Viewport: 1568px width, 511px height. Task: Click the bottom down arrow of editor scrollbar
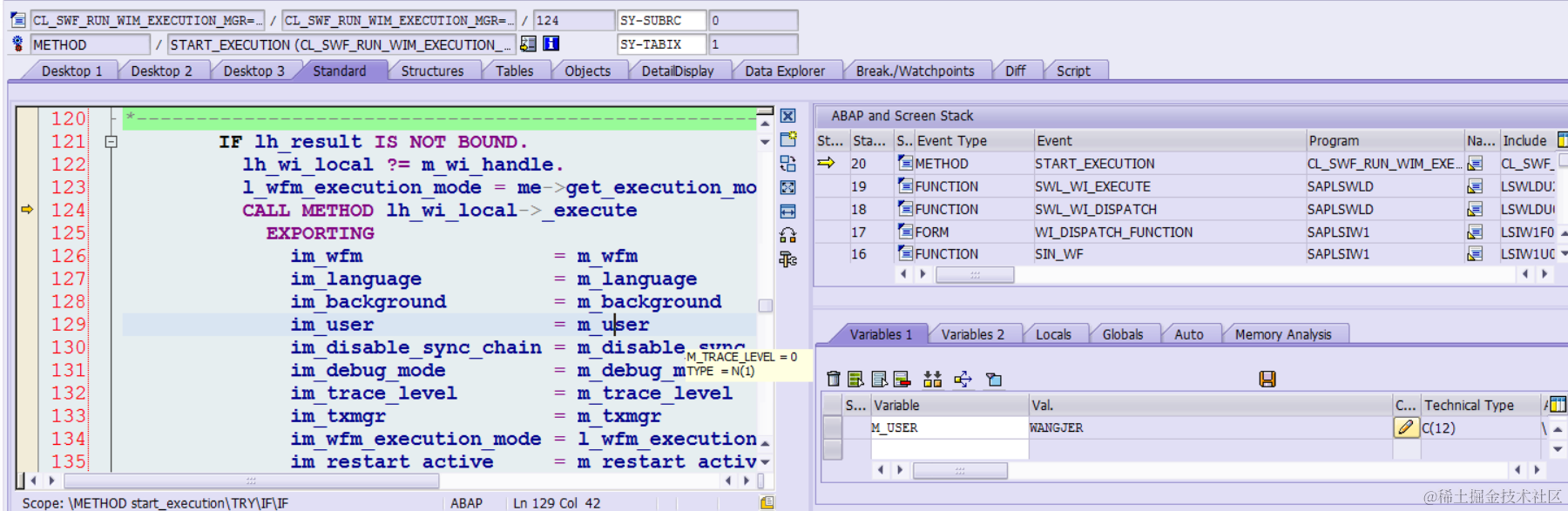765,462
